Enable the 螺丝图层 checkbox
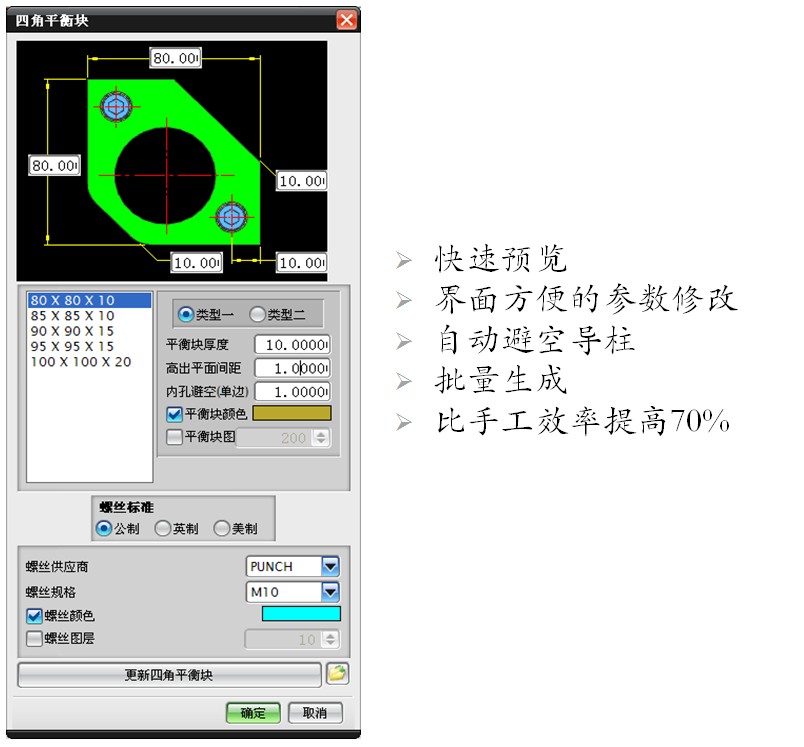Viewport: 804px width, 747px height. pos(35,638)
